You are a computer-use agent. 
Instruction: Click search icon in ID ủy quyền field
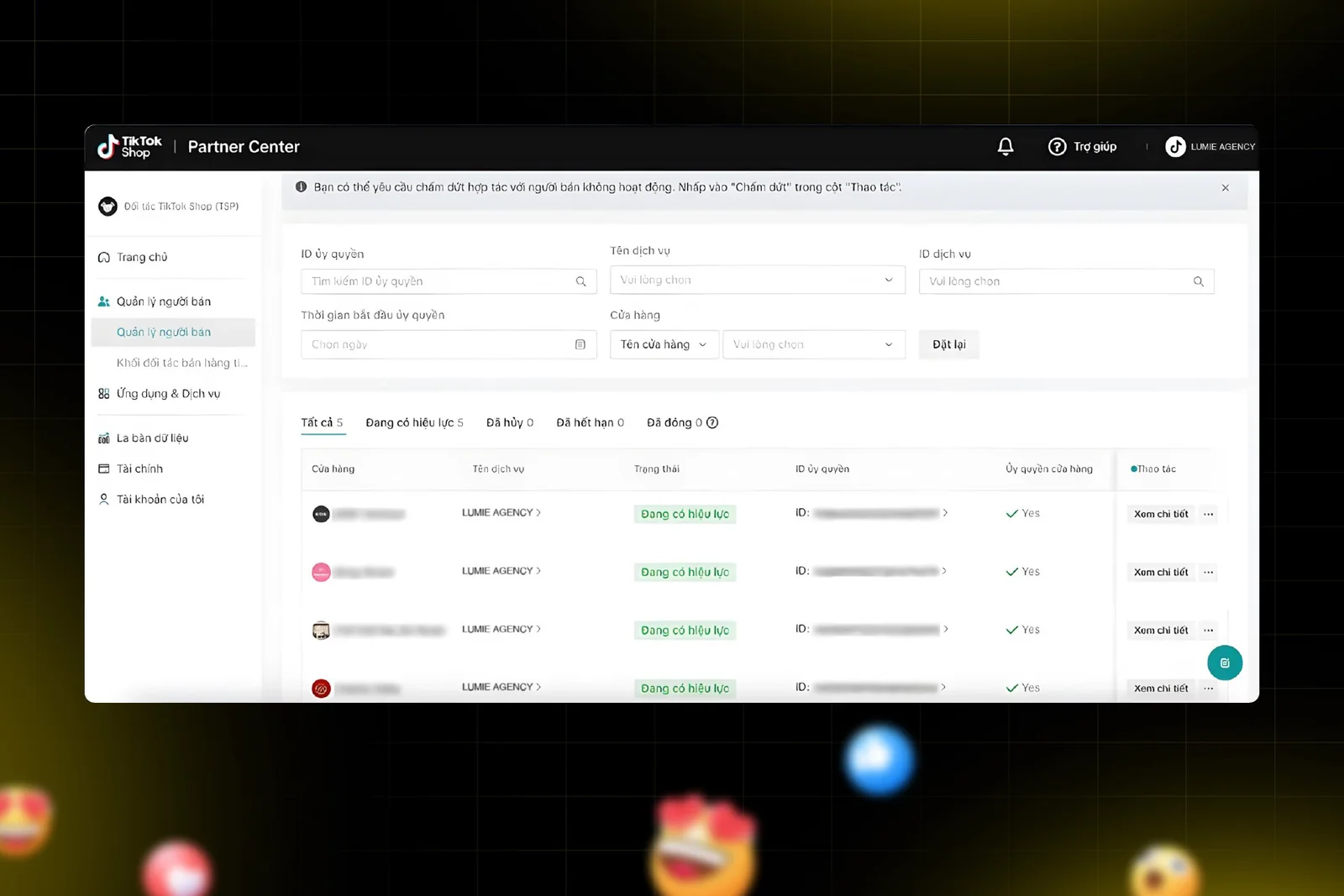click(x=580, y=281)
